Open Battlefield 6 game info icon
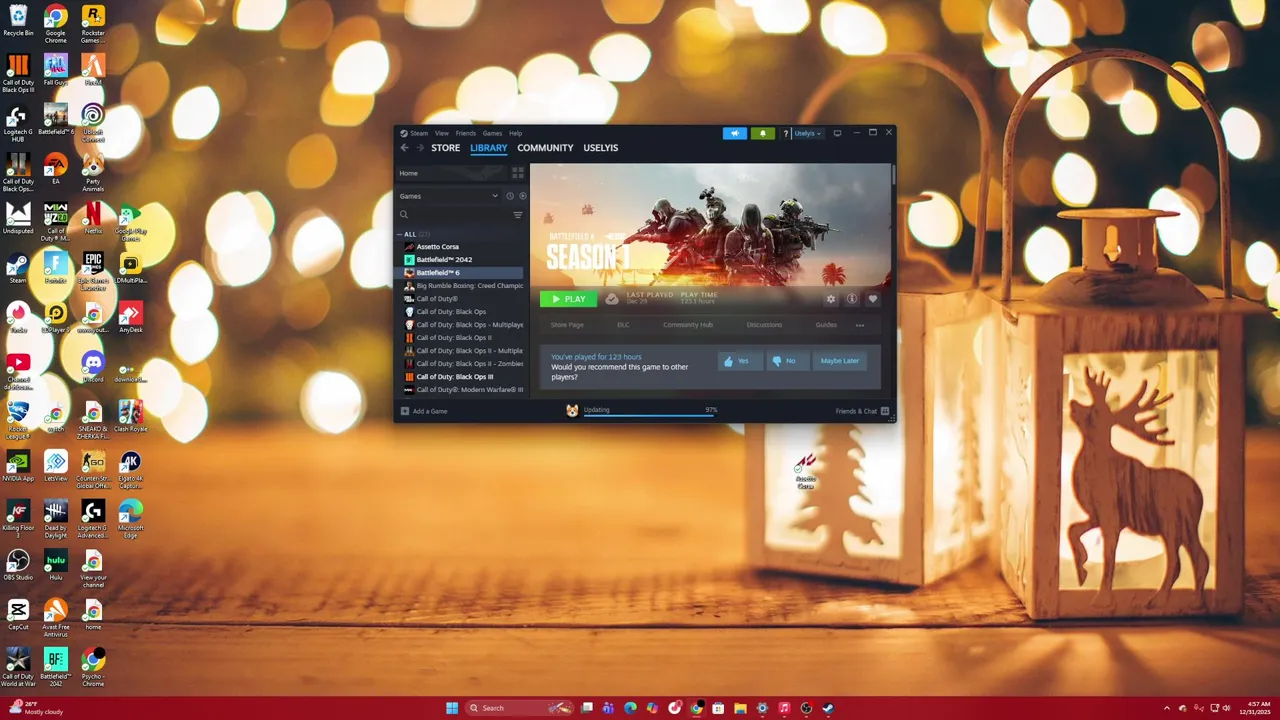 click(852, 299)
